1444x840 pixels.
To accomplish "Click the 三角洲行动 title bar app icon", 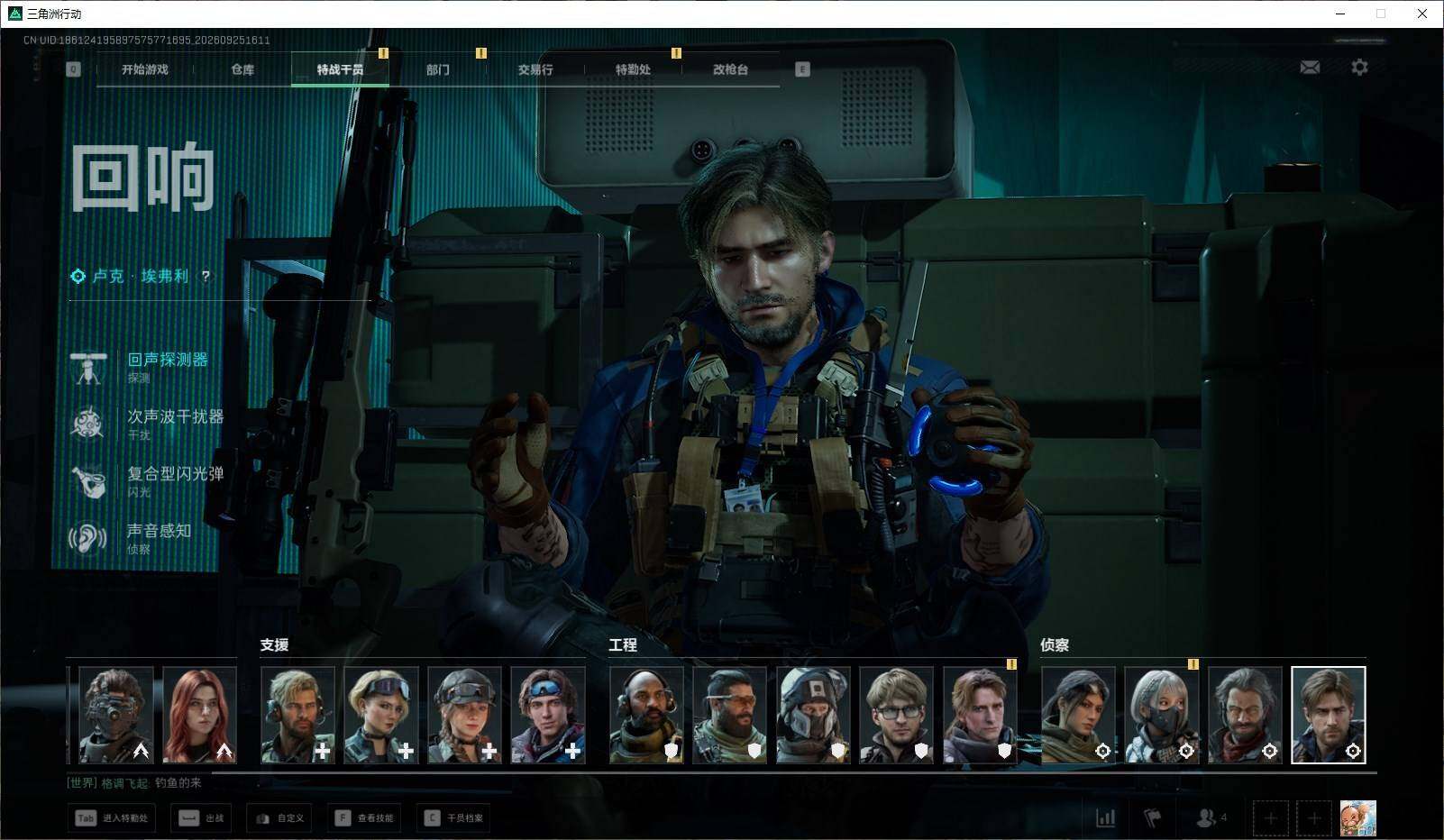I will [14, 14].
